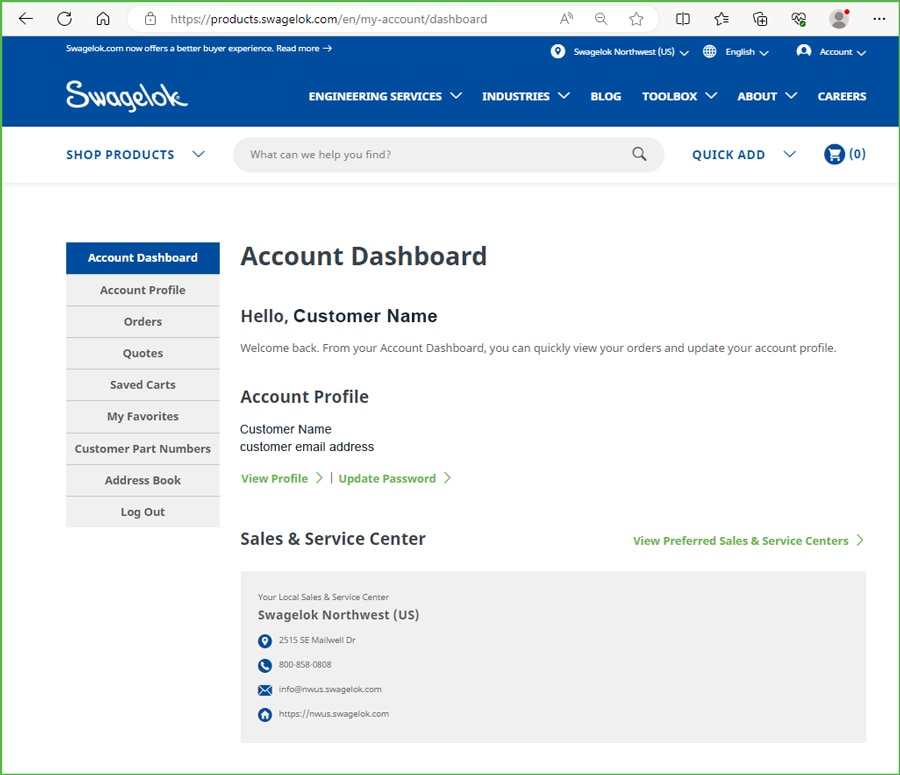Click the globe language icon
The image size is (900, 775).
(x=709, y=52)
